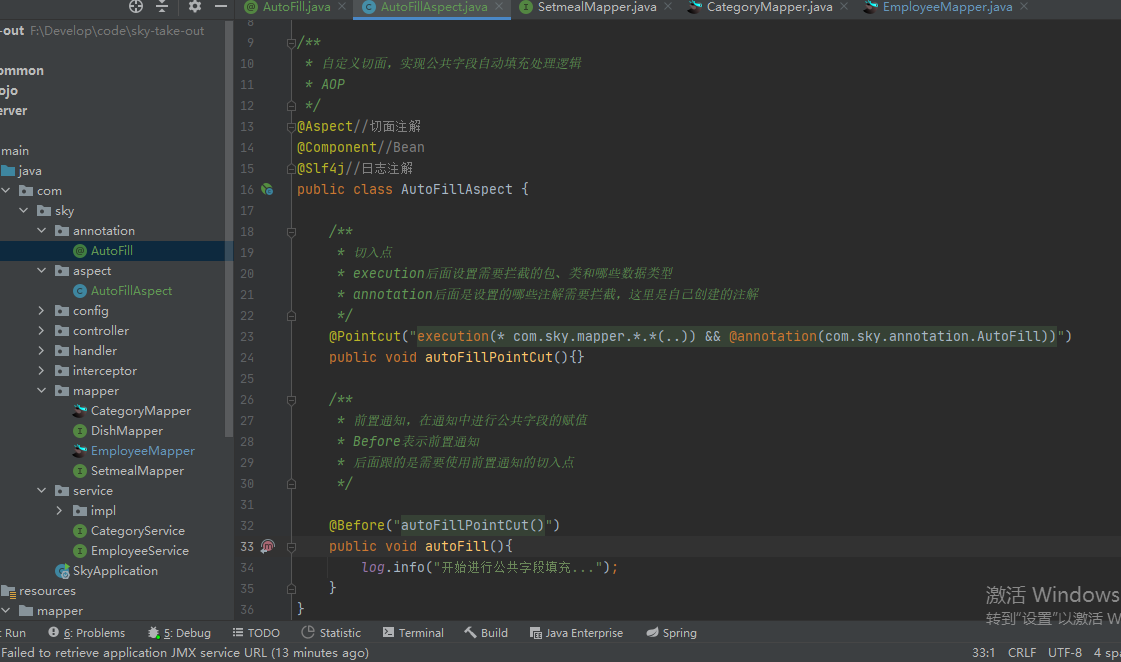
Task: Open SkyApplication class in tree
Action: pyautogui.click(x=114, y=571)
